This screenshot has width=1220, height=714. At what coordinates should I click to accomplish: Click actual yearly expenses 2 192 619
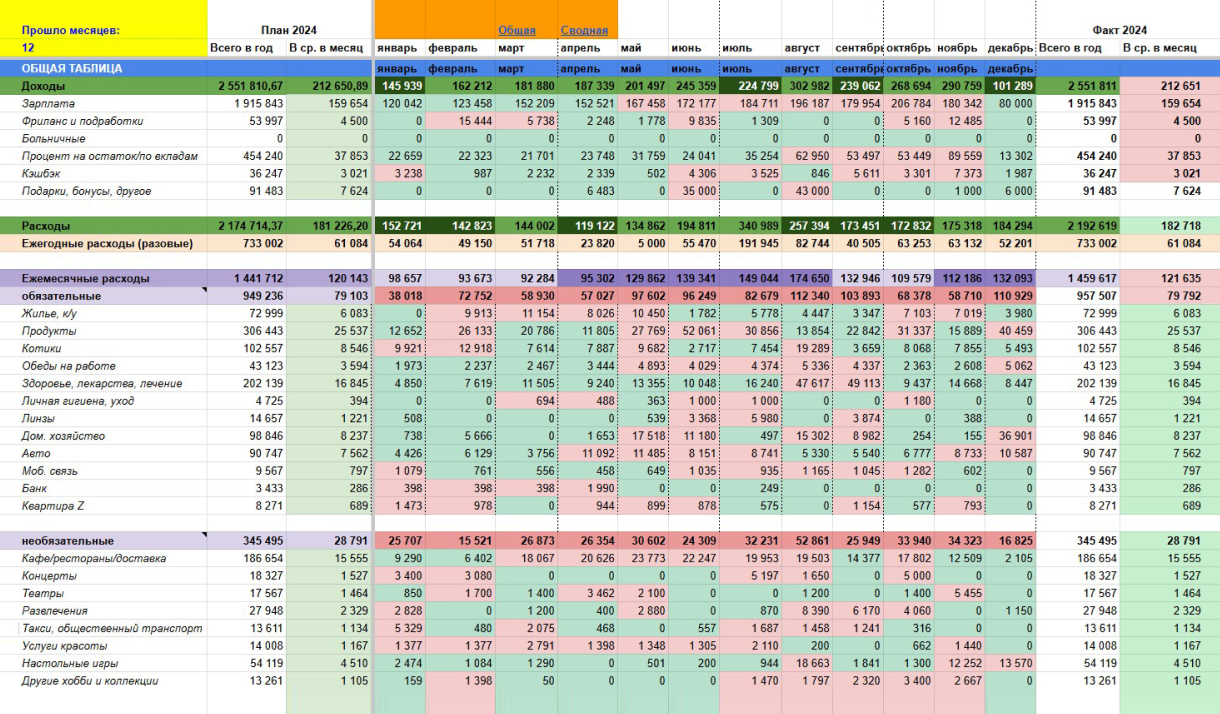click(x=1091, y=226)
